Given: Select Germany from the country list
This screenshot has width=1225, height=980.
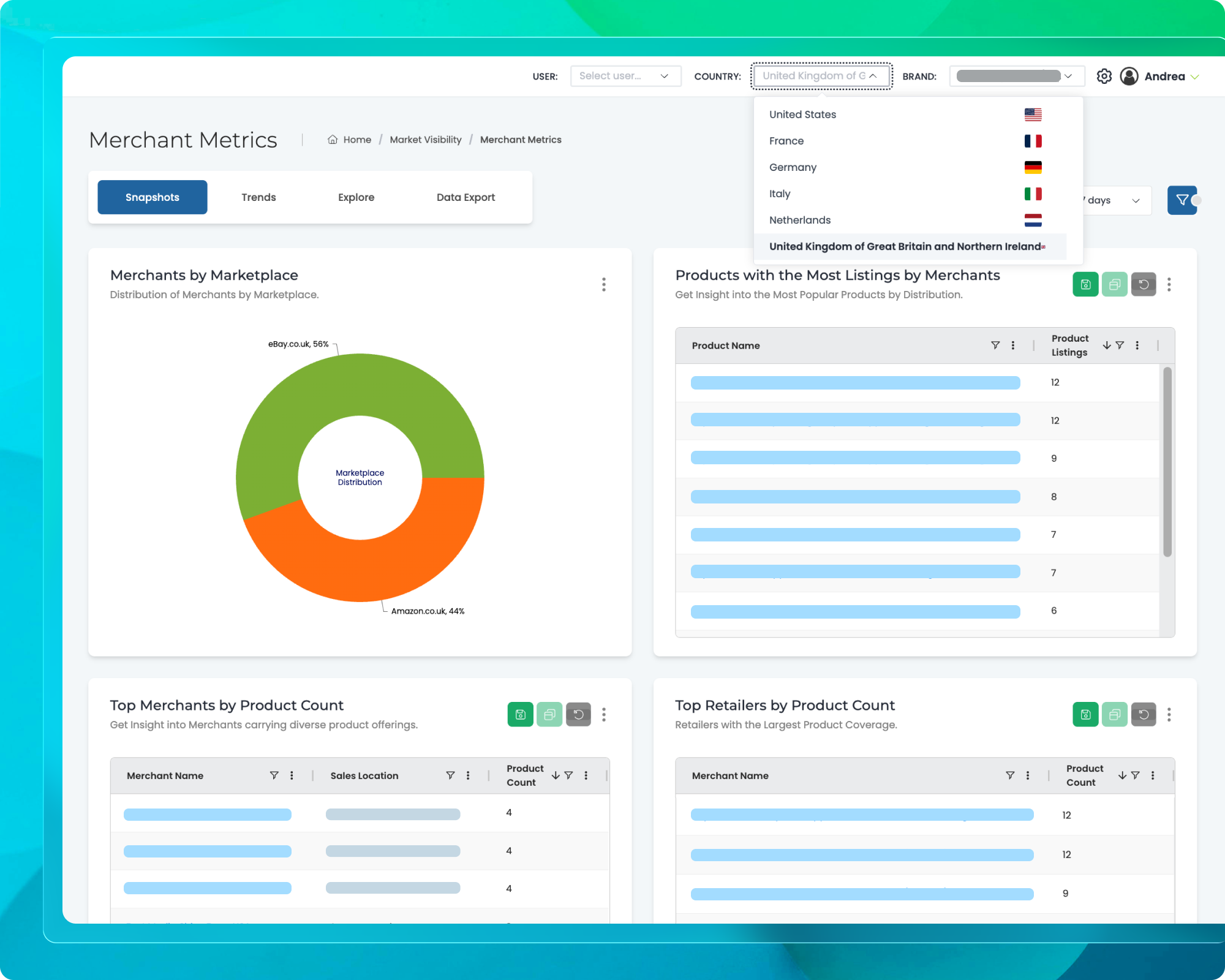Looking at the screenshot, I should [x=793, y=167].
